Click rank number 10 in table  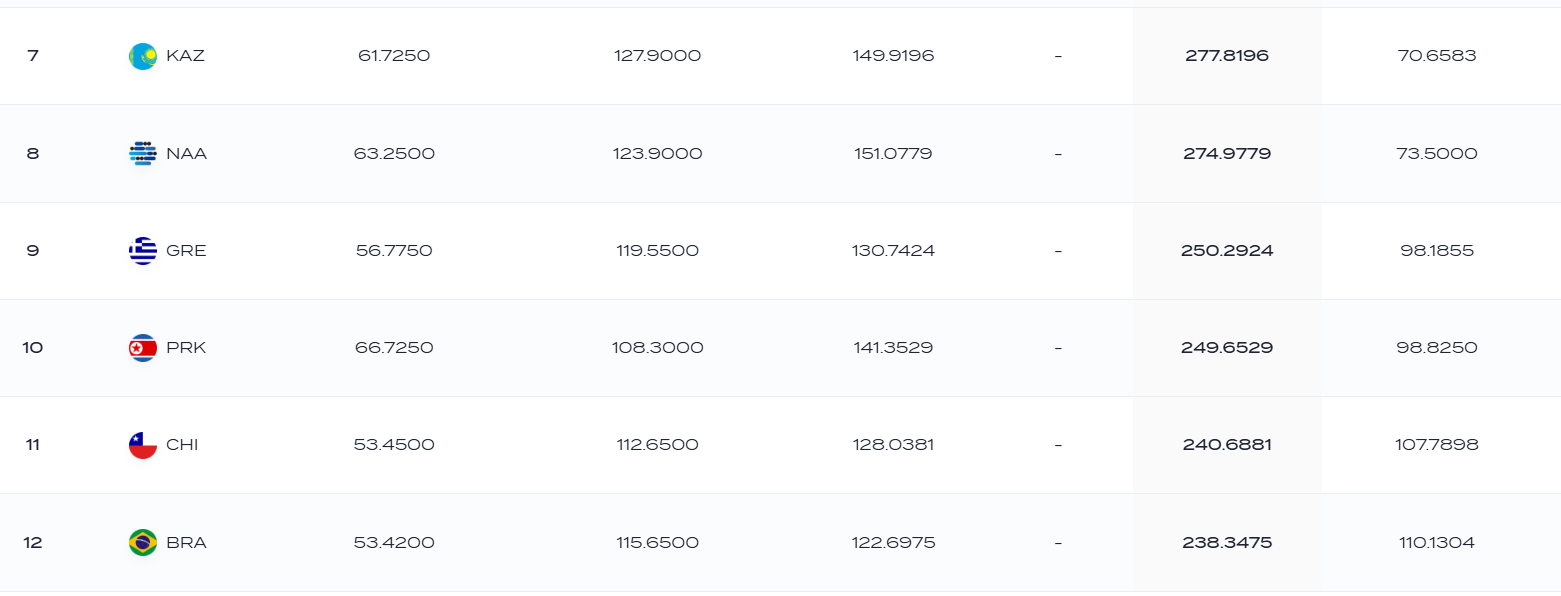(x=33, y=348)
